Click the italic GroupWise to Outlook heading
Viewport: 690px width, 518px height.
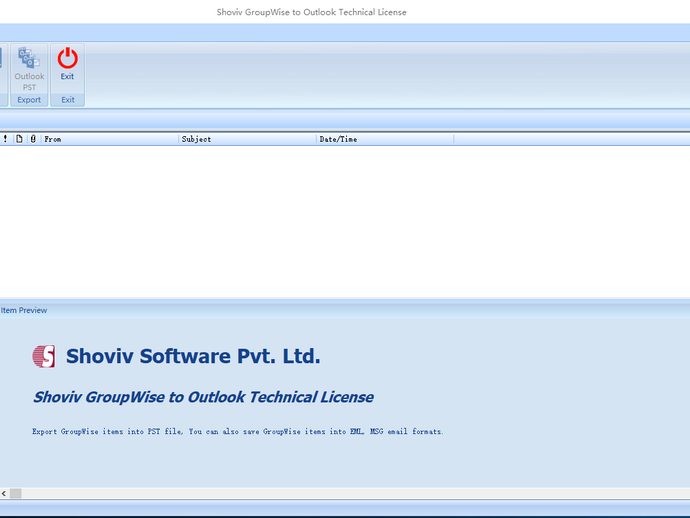(203, 397)
